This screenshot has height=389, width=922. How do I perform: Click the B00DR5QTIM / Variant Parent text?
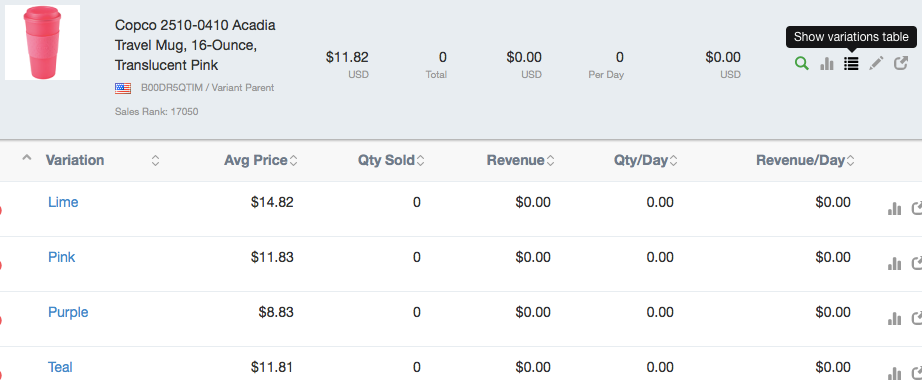pyautogui.click(x=208, y=88)
